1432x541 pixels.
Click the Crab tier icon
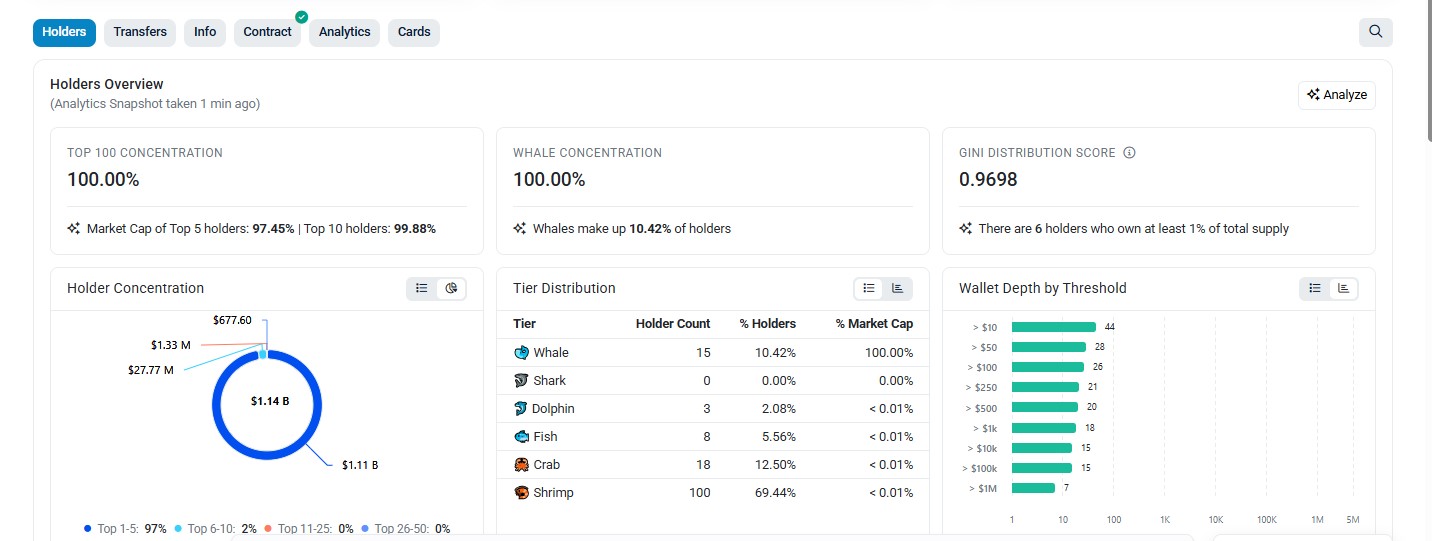tap(520, 464)
